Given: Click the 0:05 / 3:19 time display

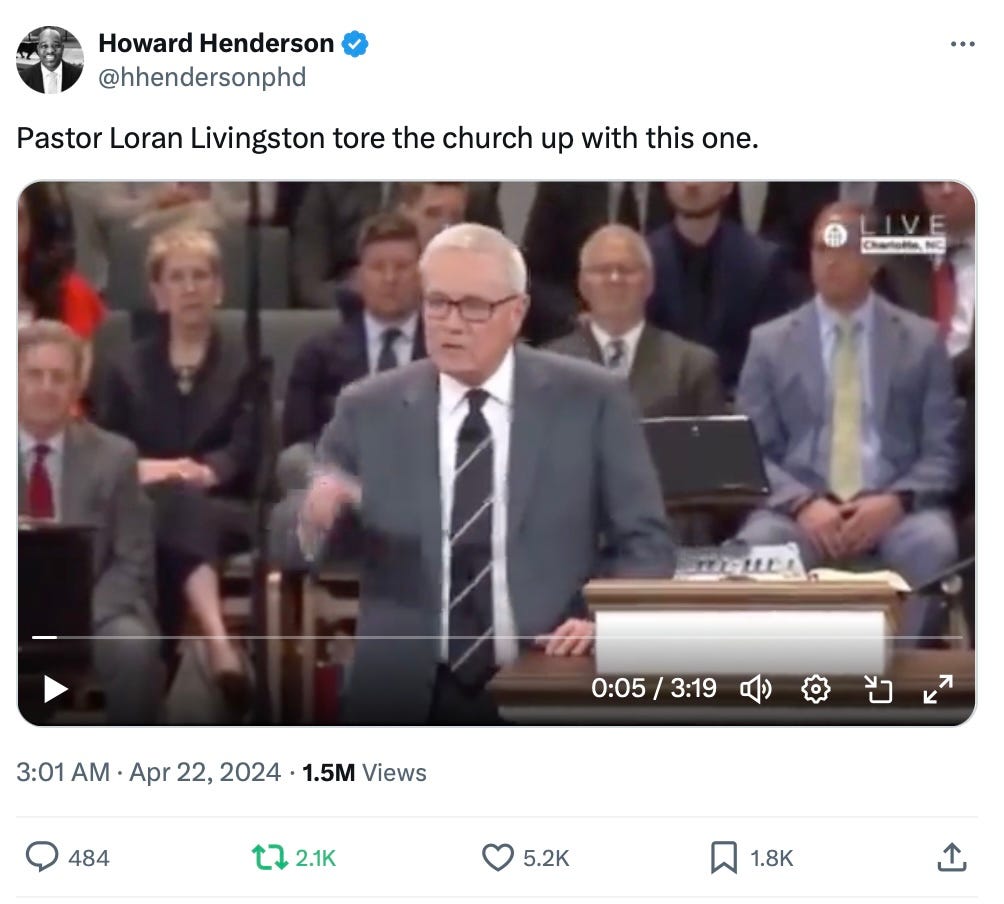Looking at the screenshot, I should coord(654,688).
